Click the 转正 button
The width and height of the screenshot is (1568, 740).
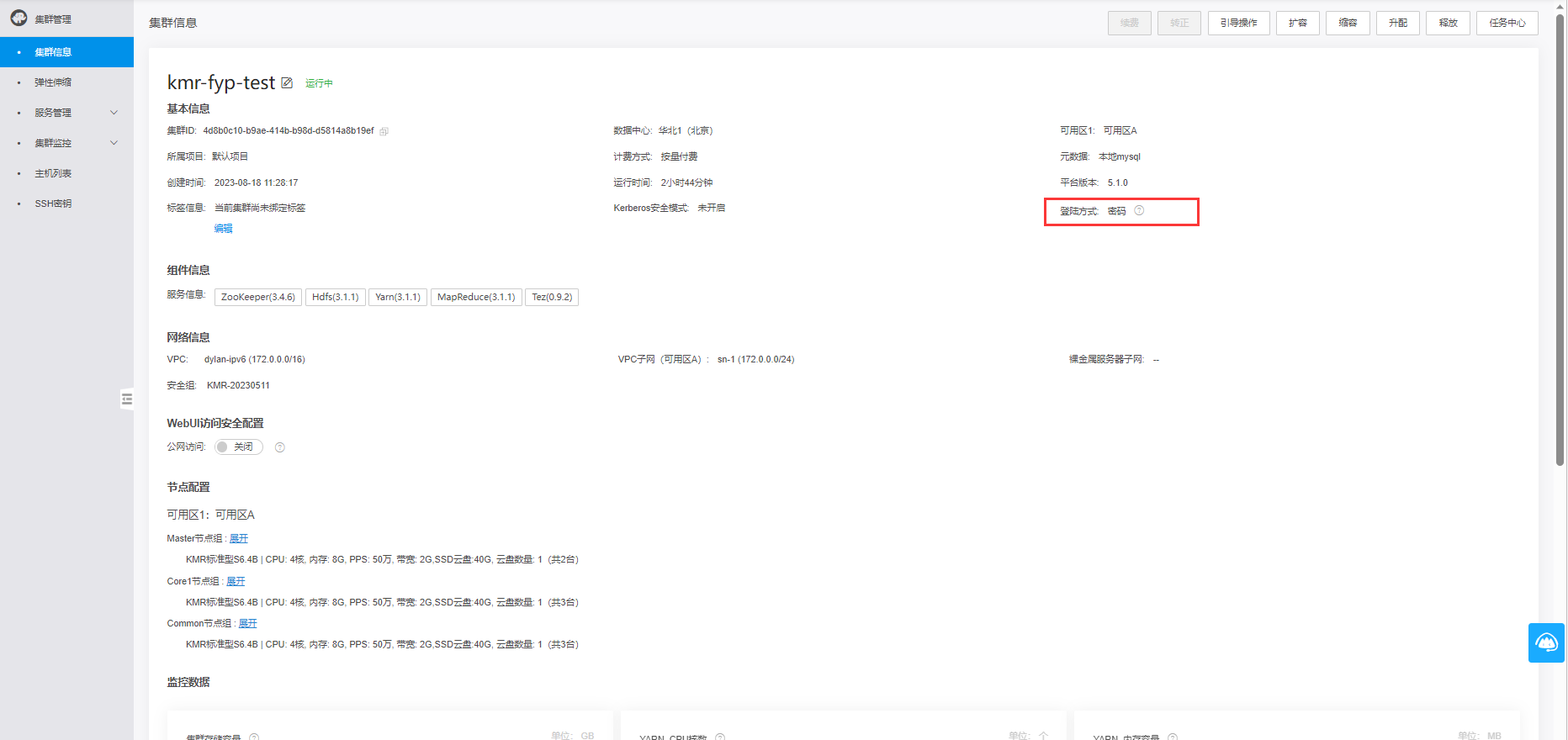pos(1179,23)
